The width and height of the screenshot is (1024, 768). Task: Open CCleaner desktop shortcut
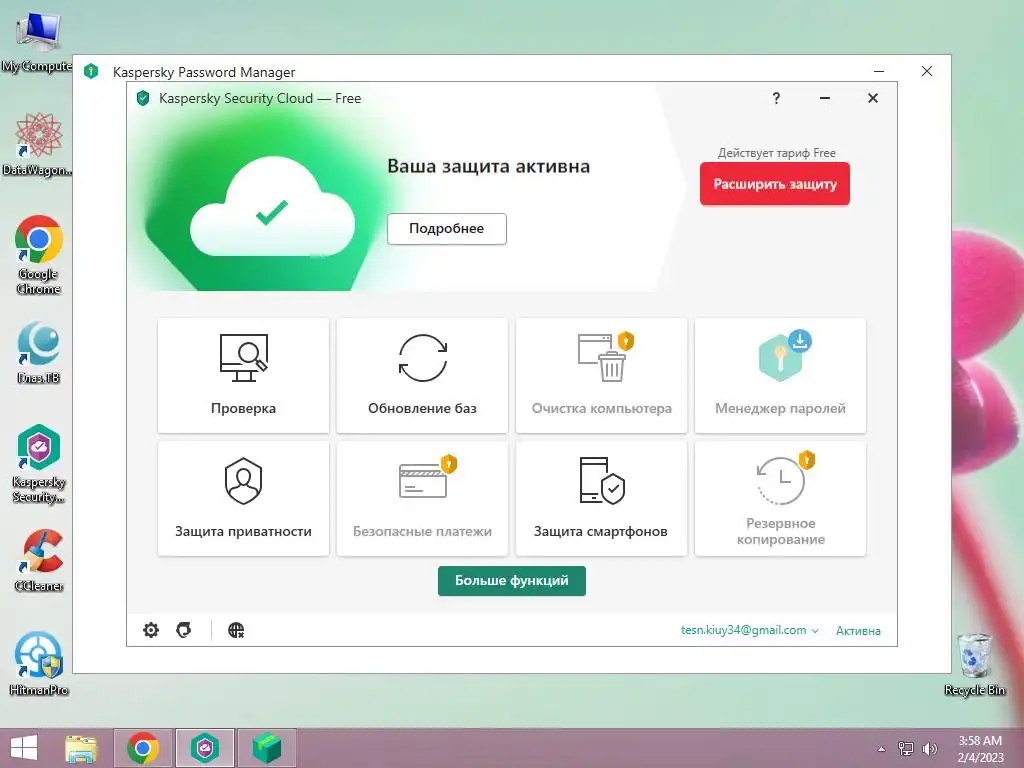point(39,560)
